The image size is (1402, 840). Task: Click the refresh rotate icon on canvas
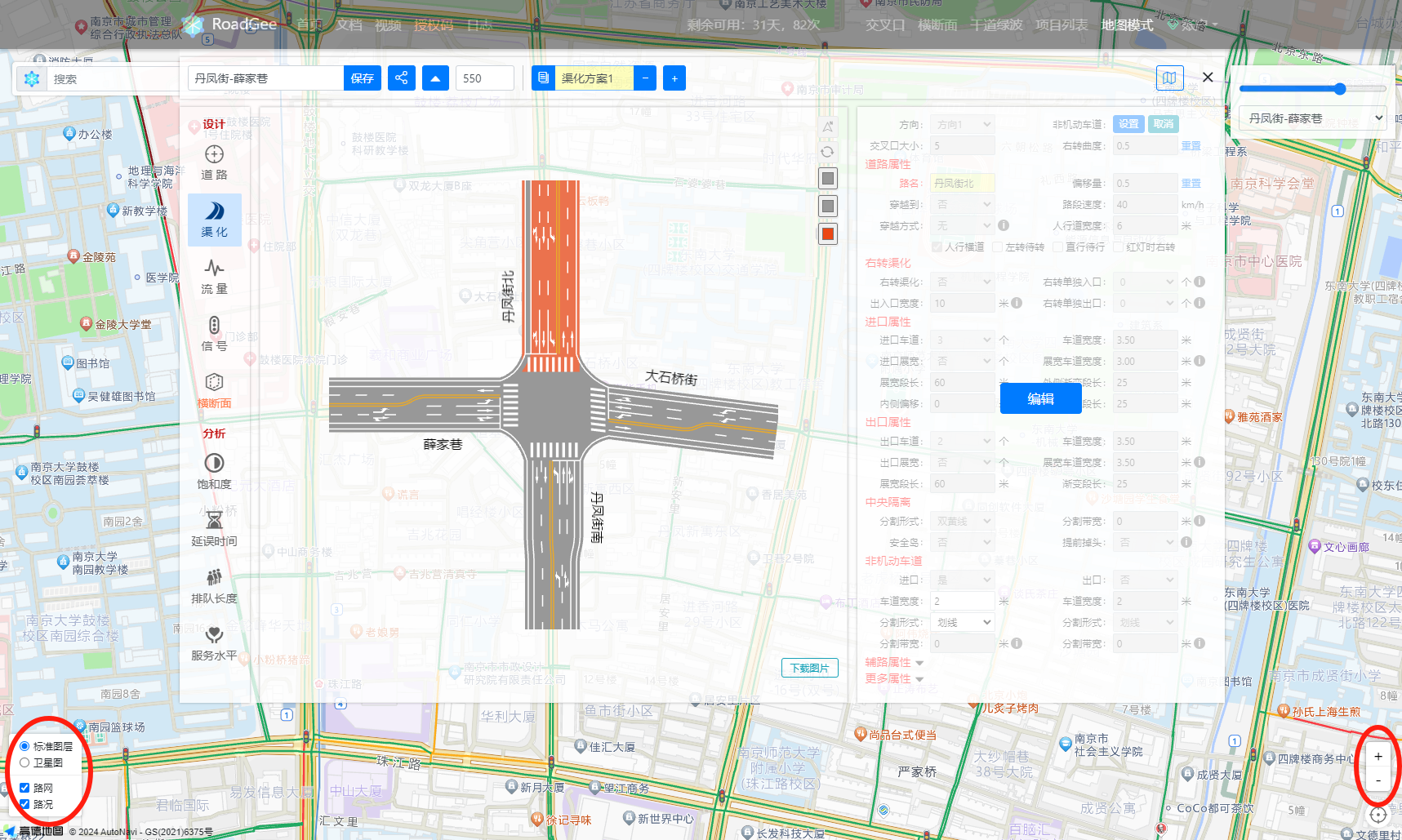827,152
